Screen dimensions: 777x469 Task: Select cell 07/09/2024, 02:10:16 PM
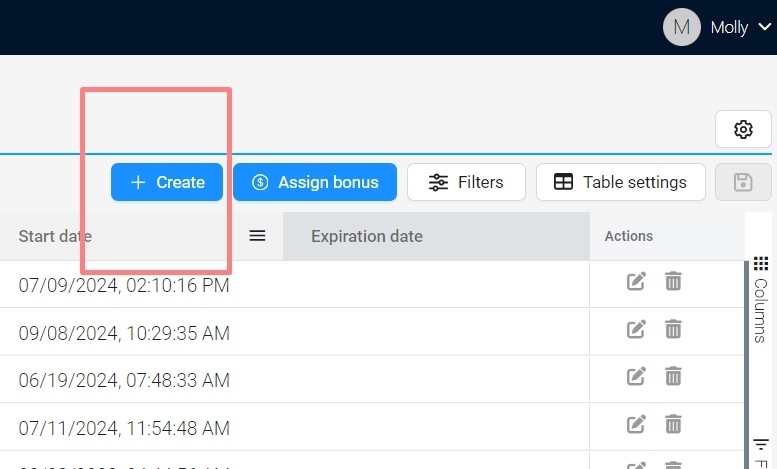click(124, 286)
